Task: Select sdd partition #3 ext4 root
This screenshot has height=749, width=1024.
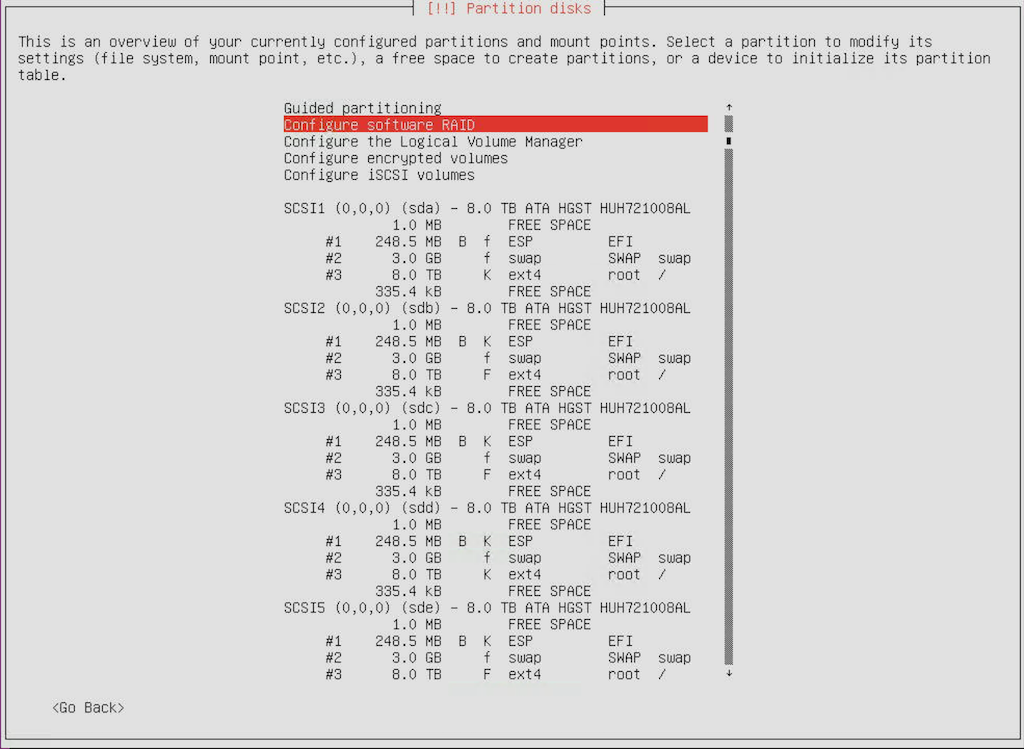Action: tap(496, 575)
